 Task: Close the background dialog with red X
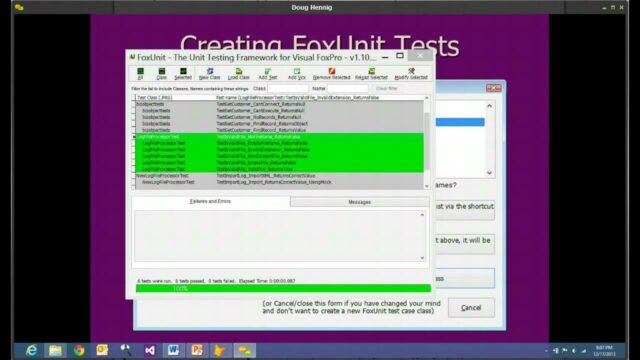coord(494,88)
